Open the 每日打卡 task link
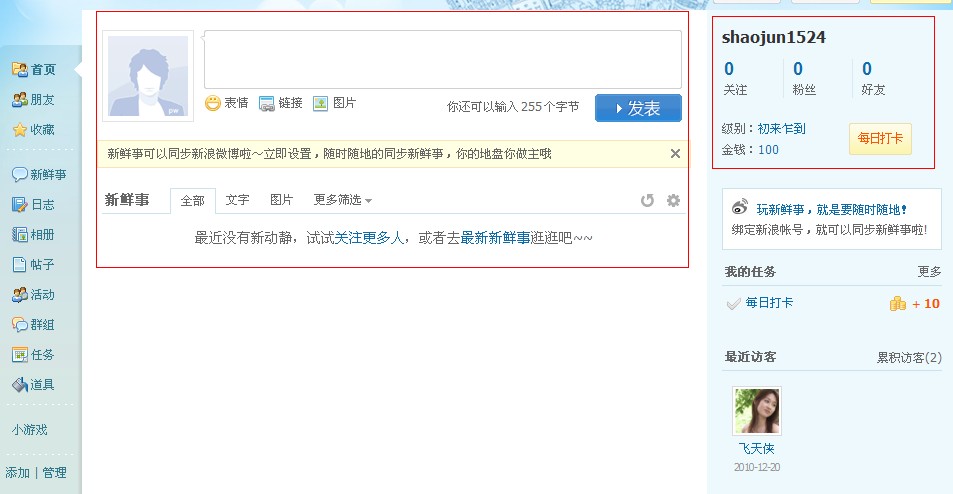 (x=769, y=303)
